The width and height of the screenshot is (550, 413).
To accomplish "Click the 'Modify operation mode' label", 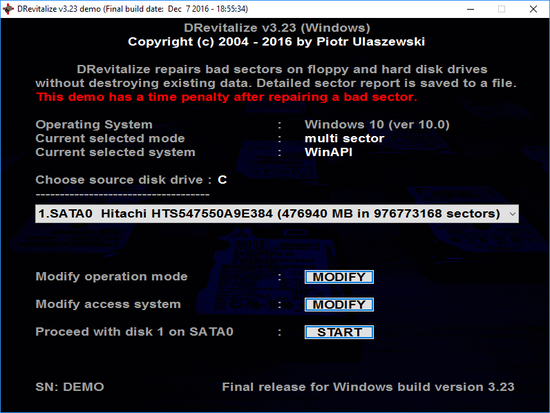I will point(112,277).
